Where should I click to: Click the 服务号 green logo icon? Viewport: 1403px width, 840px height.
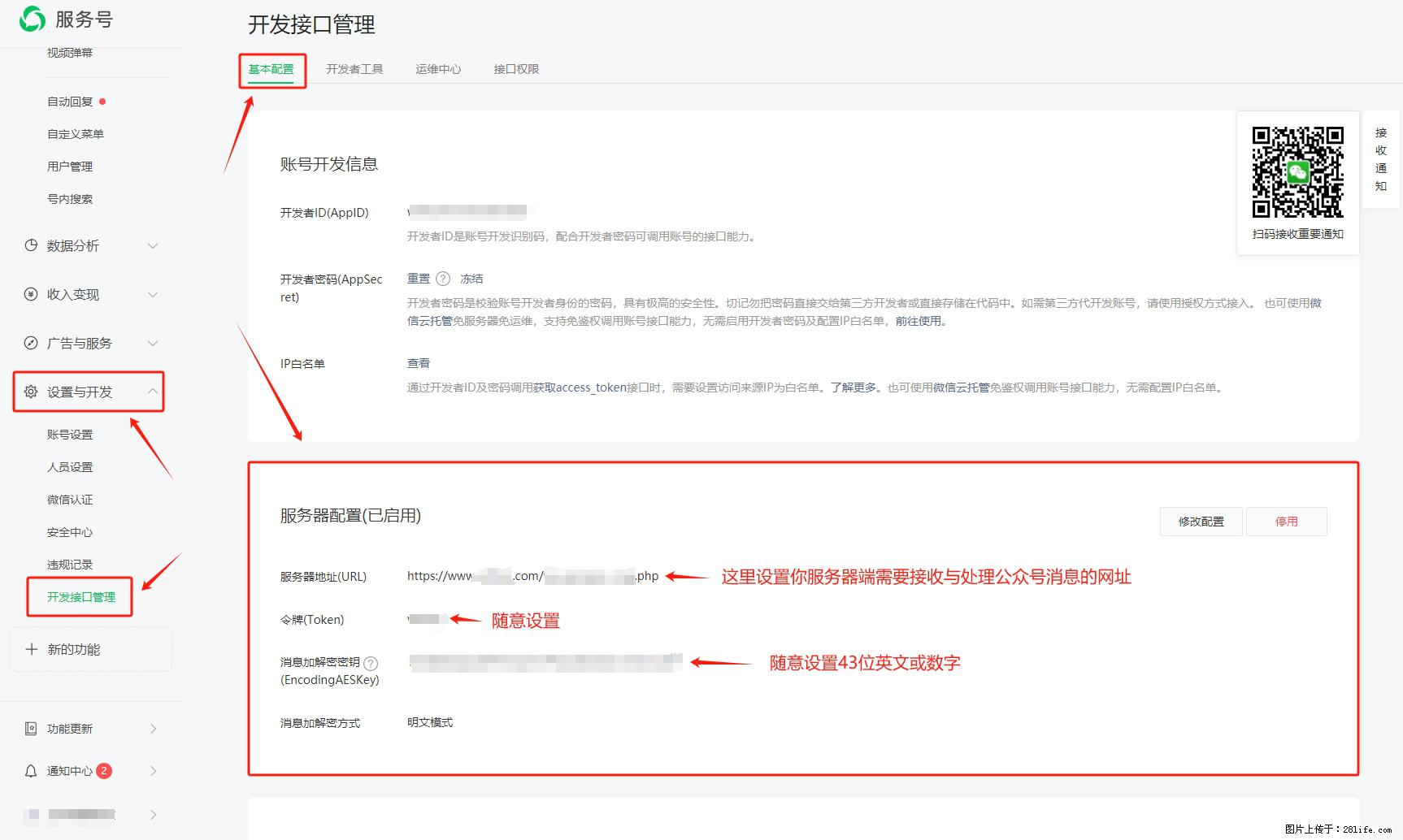pos(31,18)
